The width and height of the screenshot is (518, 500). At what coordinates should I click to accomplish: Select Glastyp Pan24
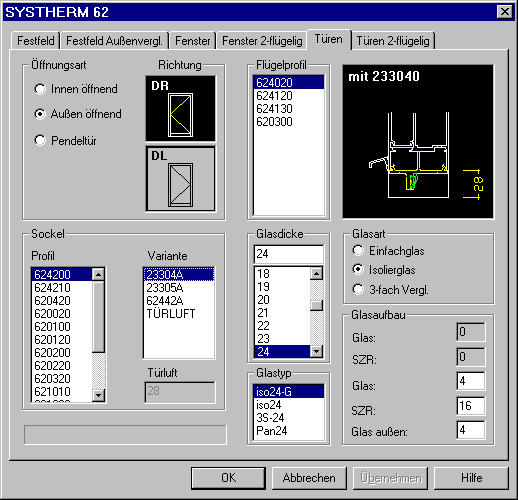click(x=289, y=431)
